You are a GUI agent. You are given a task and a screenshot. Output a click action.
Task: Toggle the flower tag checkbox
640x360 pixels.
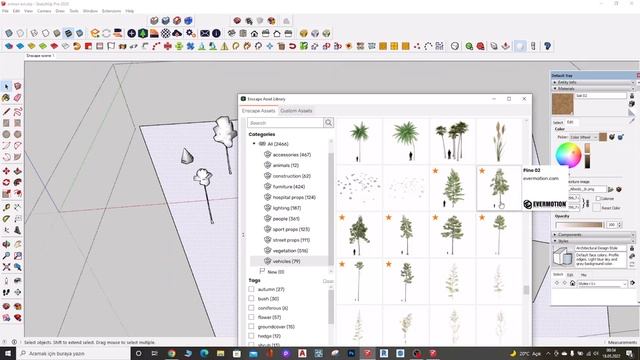click(251, 317)
